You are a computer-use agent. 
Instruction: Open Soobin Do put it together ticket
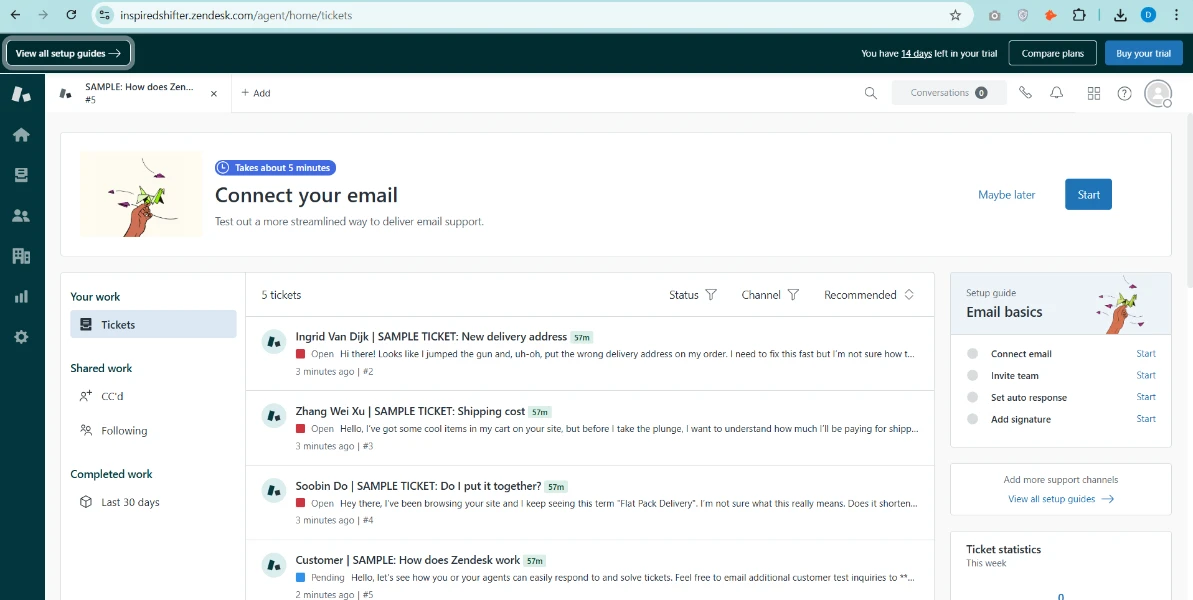tap(590, 503)
